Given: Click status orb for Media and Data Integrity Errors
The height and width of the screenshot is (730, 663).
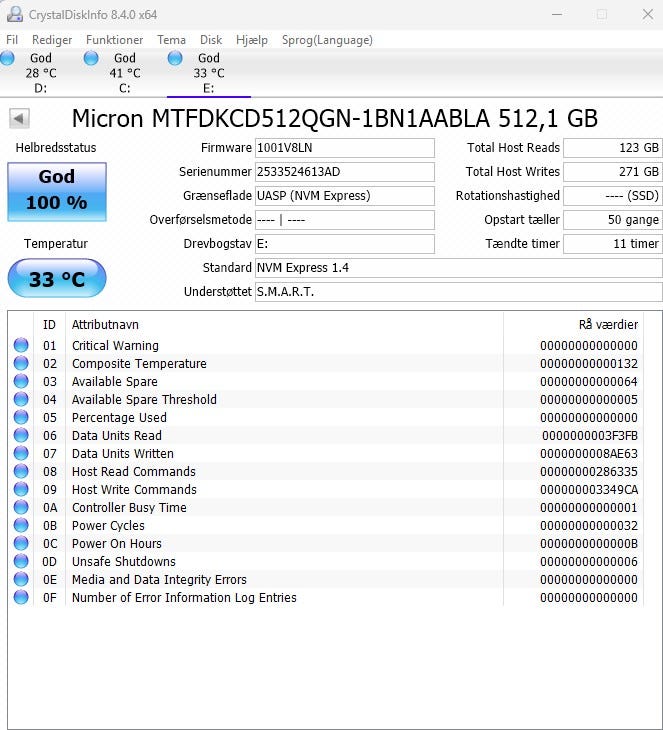Looking at the screenshot, I should coord(21,579).
